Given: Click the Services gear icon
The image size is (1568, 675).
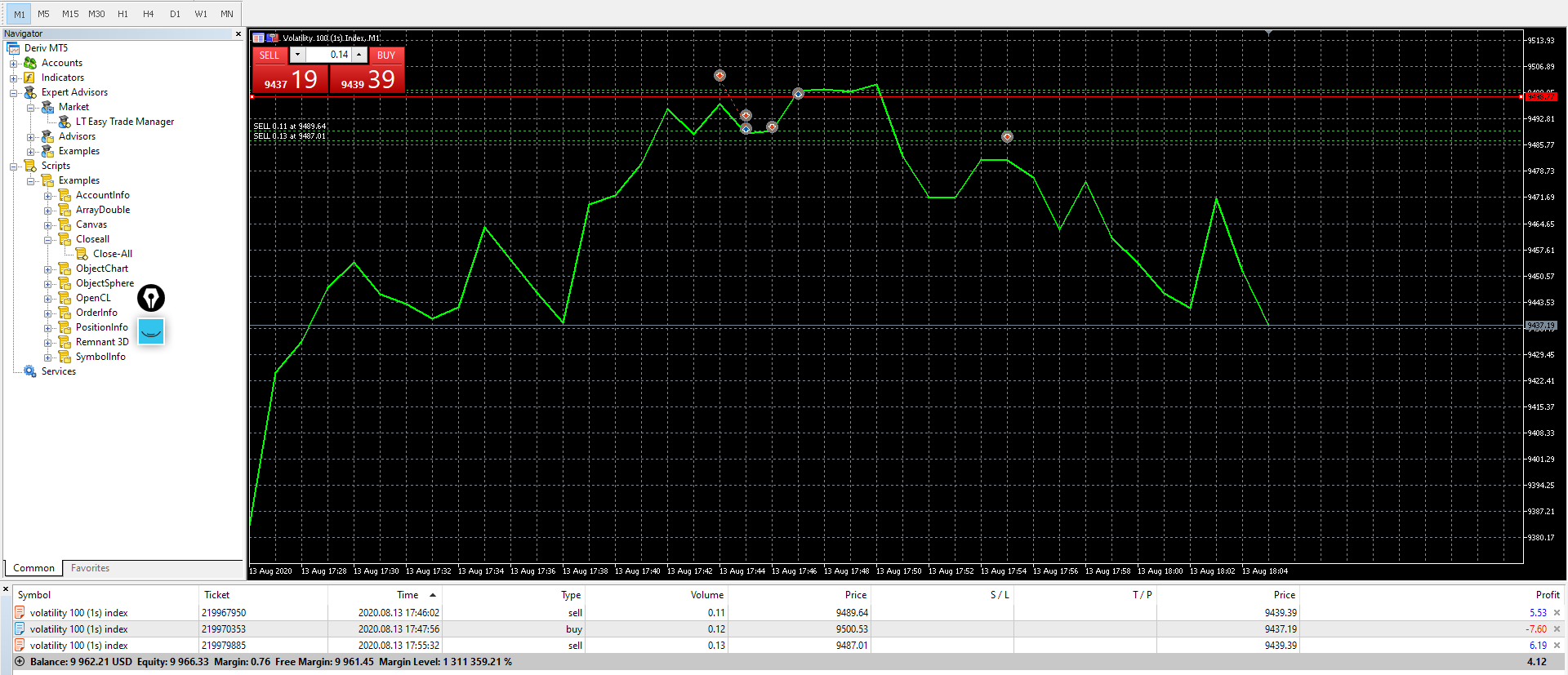Looking at the screenshot, I should [30, 371].
